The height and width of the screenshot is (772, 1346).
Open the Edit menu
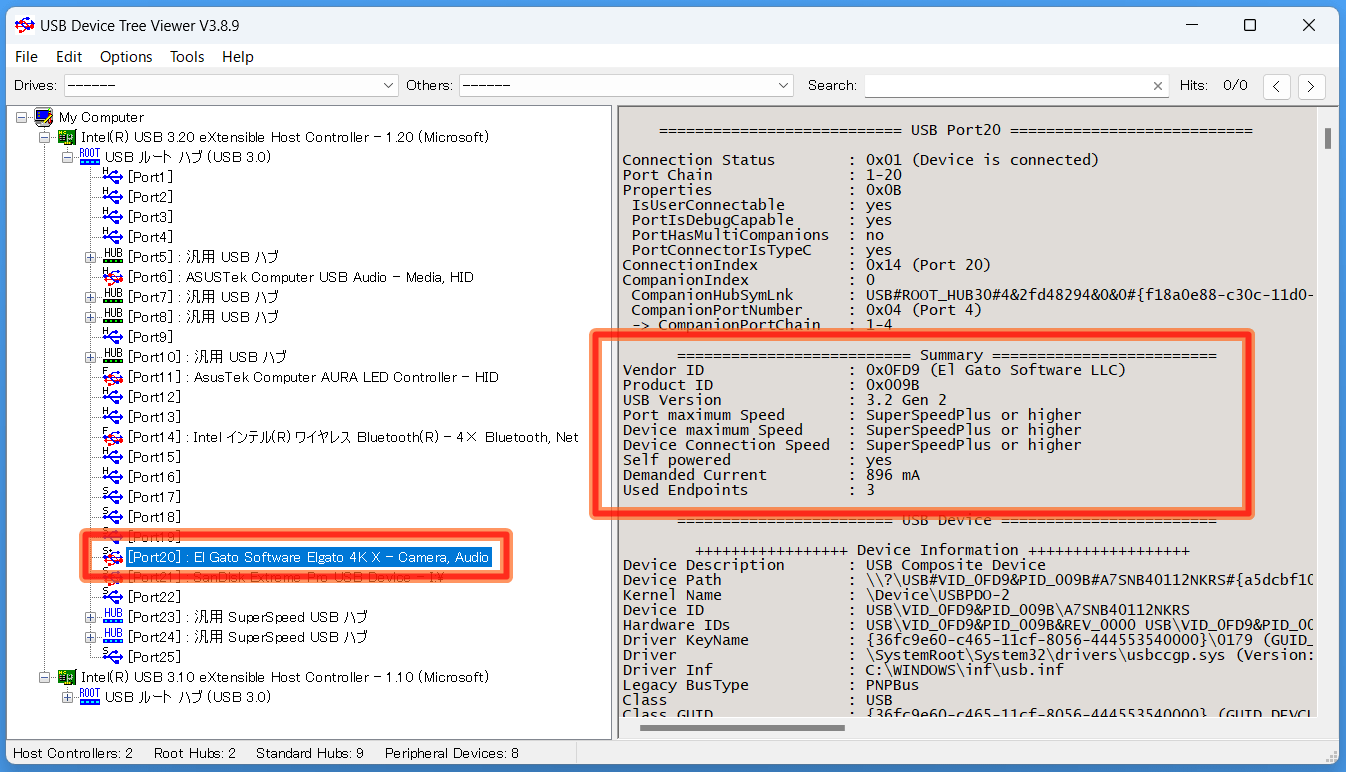[69, 57]
